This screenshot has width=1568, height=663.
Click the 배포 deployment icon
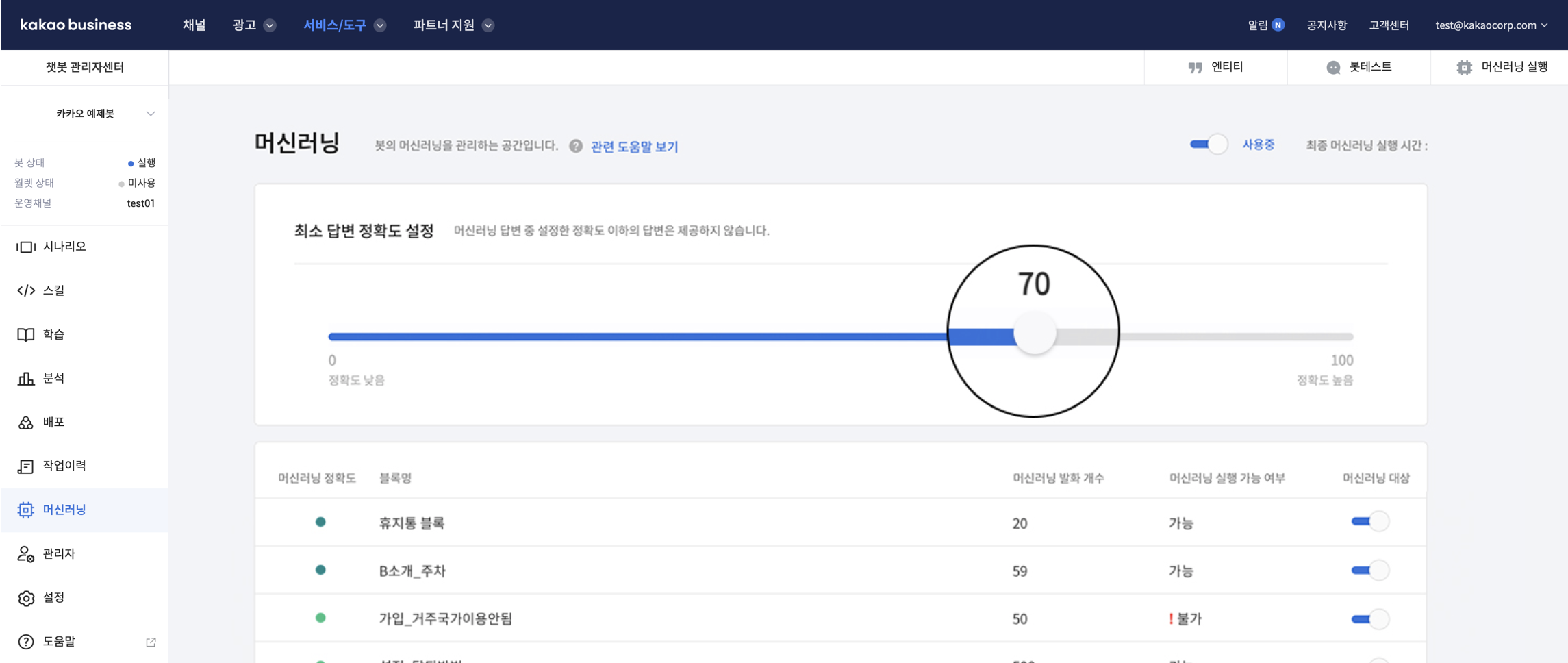click(25, 423)
